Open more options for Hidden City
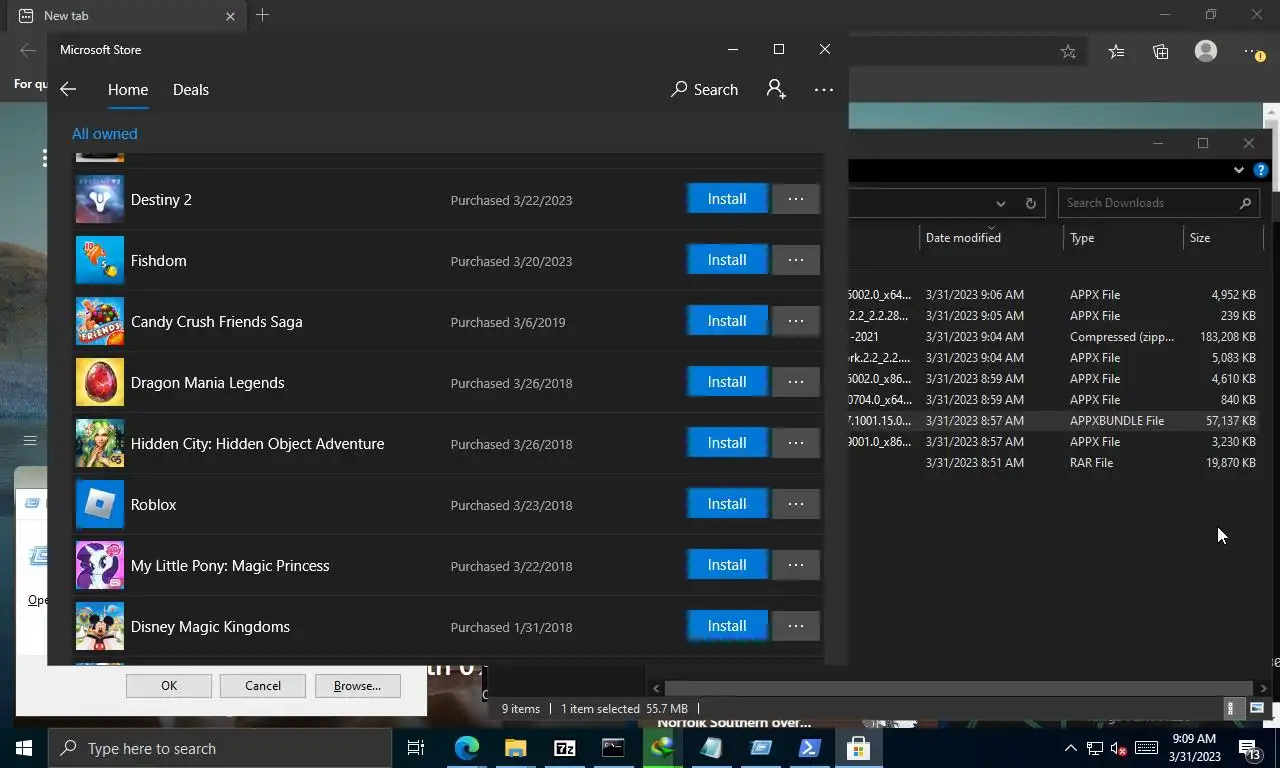The height and width of the screenshot is (768, 1280). pos(796,443)
